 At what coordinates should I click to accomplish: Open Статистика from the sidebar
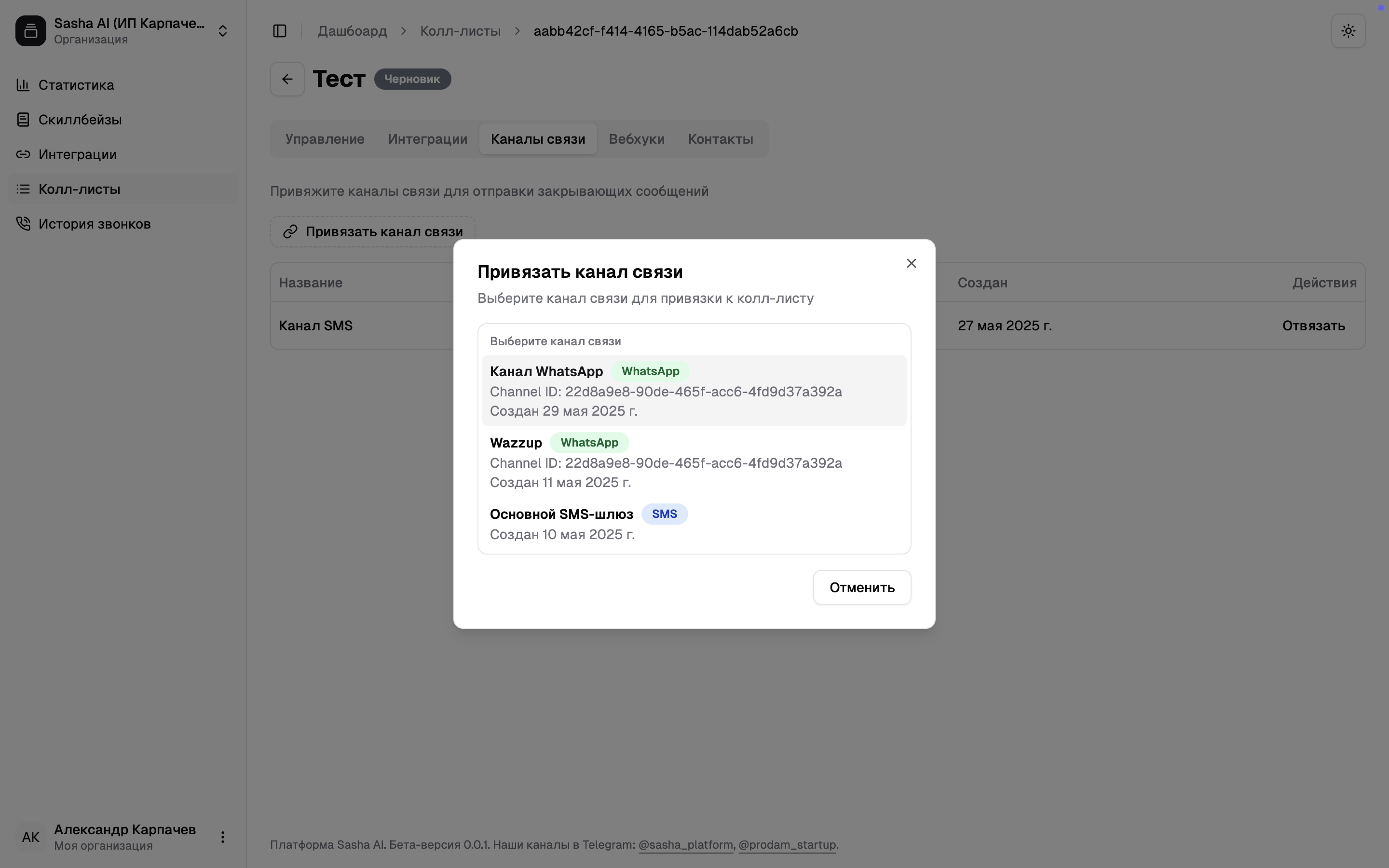[76, 85]
